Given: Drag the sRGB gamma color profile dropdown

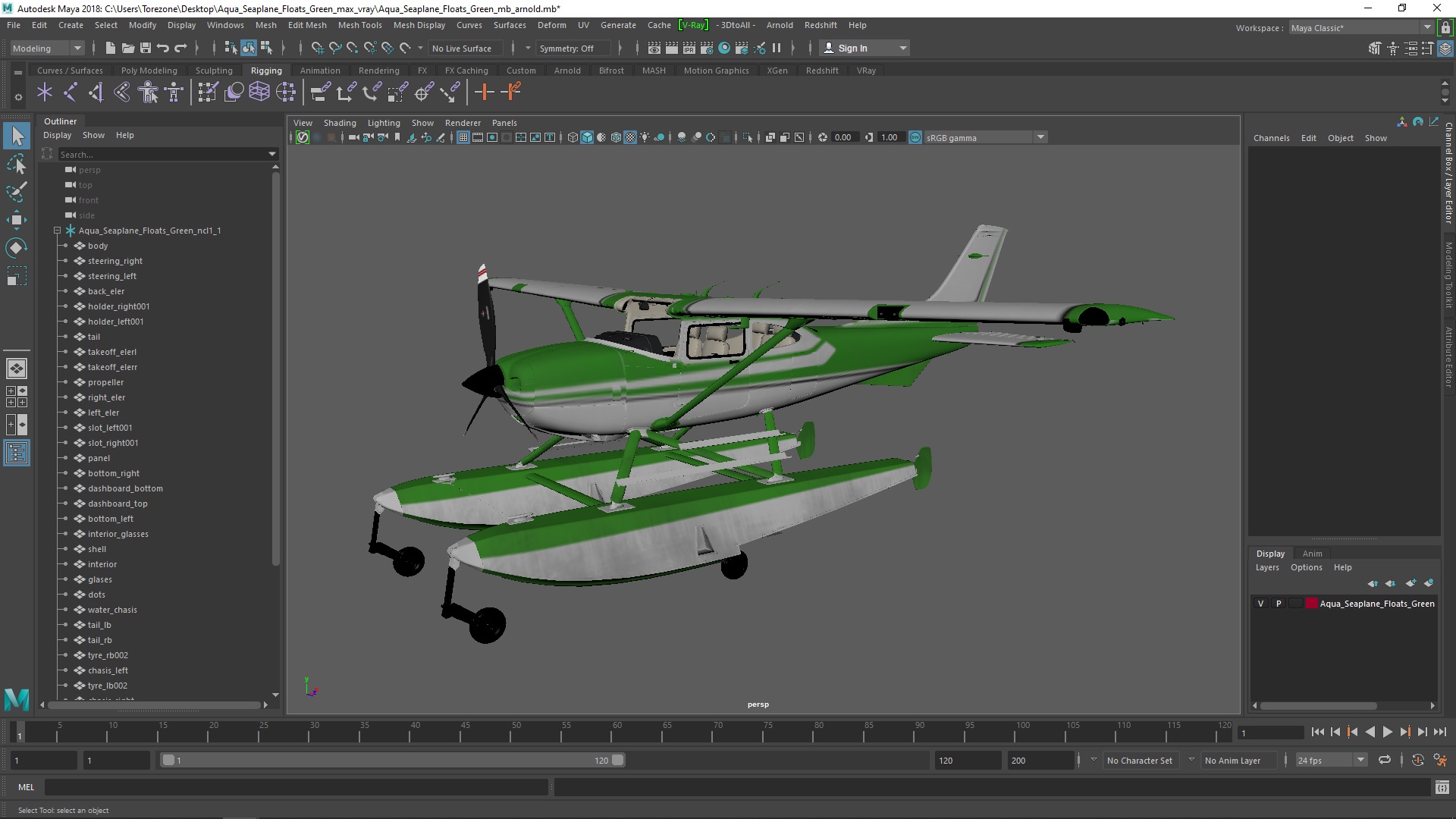Looking at the screenshot, I should pyautogui.click(x=978, y=137).
